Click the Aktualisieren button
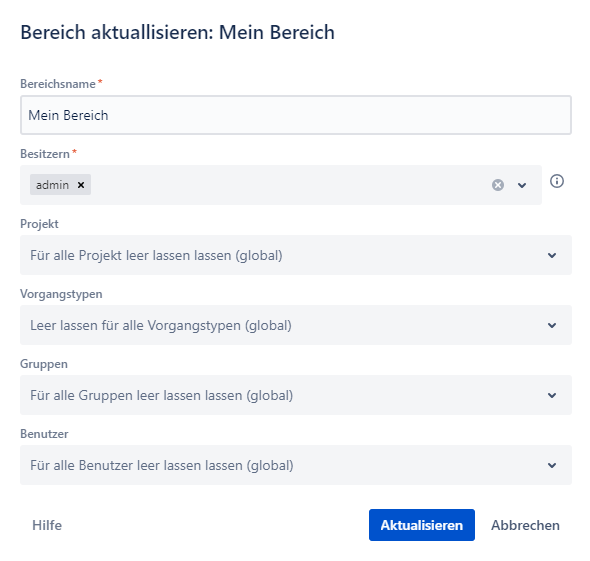The height and width of the screenshot is (561, 590). click(422, 525)
